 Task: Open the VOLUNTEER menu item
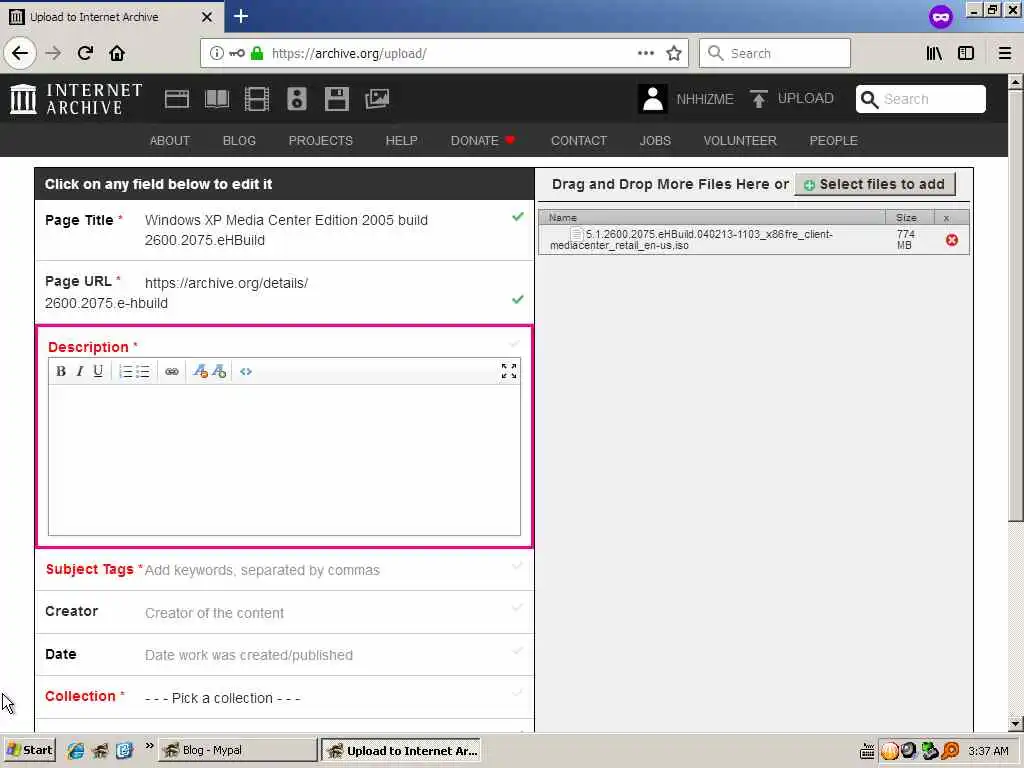pos(740,140)
